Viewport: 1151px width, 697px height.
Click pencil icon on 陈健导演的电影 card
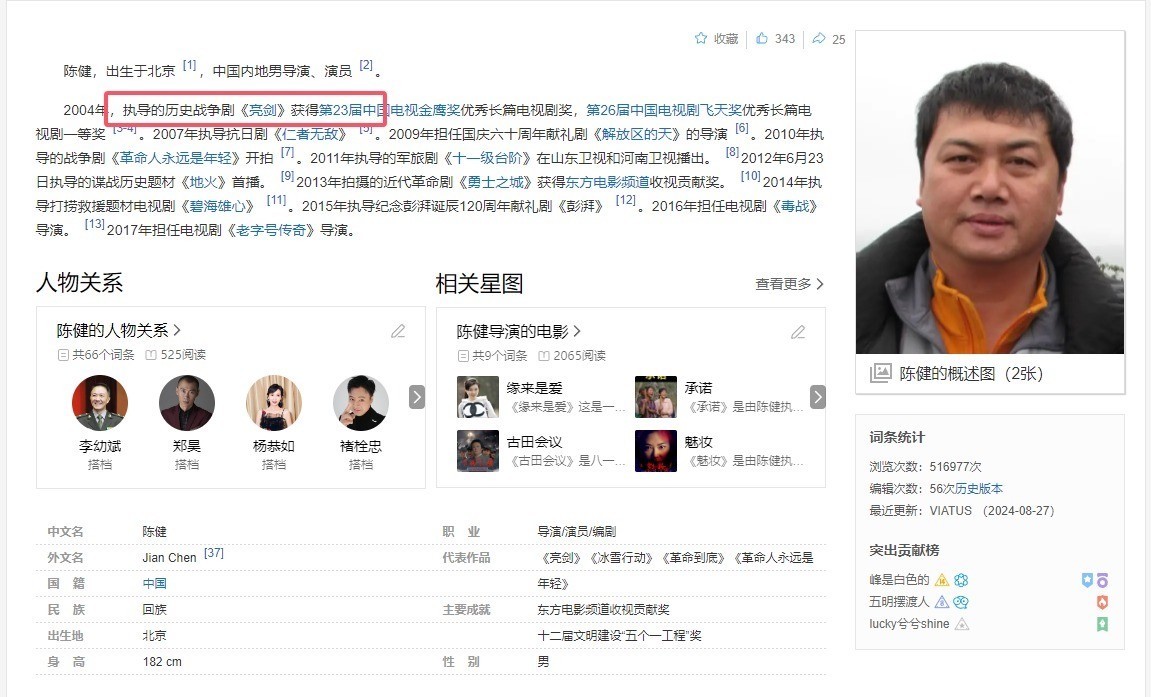click(x=798, y=331)
